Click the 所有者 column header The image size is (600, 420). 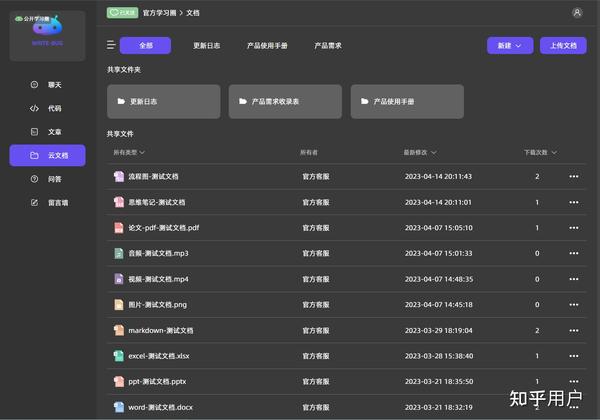pyautogui.click(x=308, y=152)
